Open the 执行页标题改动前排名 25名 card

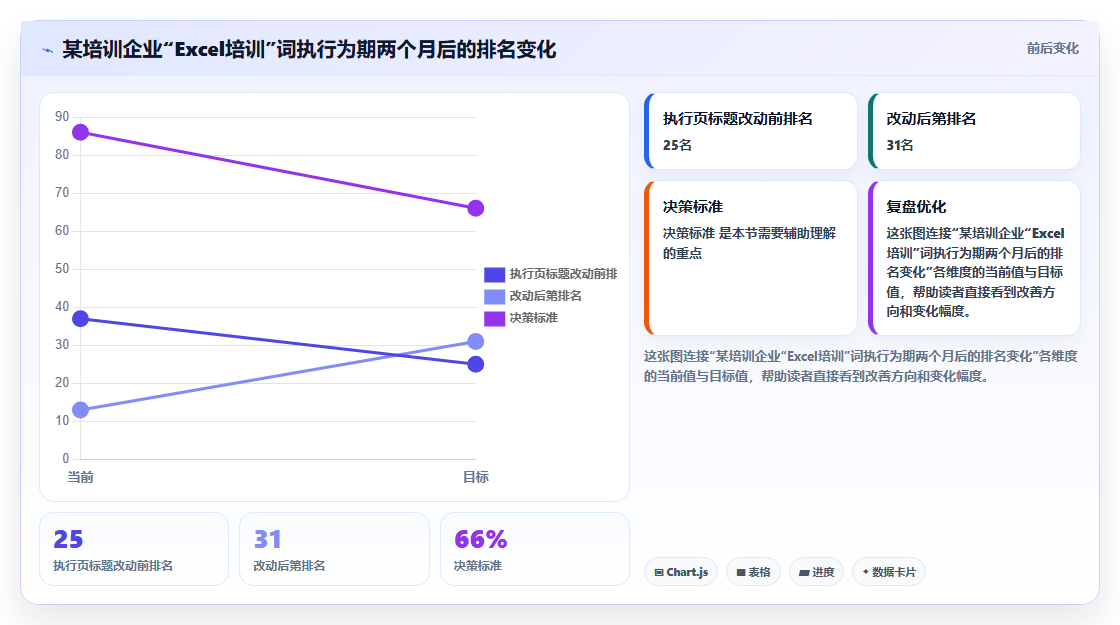tap(751, 131)
